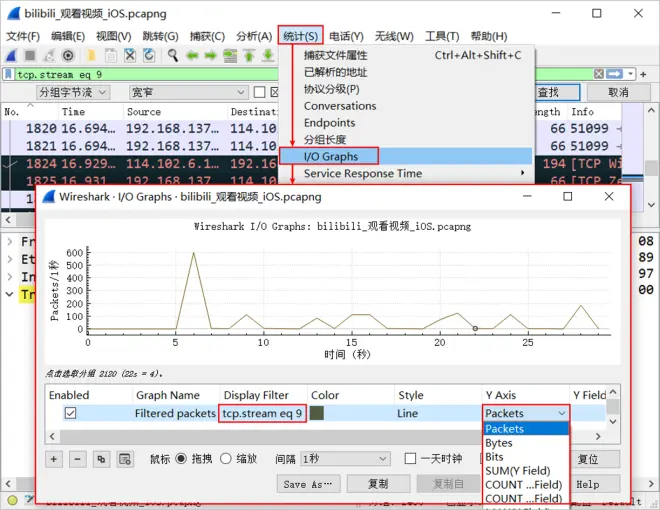Click the tcp.stream eq 9 main display filter field
Image resolution: width=660 pixels, height=510 pixels.
tap(147, 74)
